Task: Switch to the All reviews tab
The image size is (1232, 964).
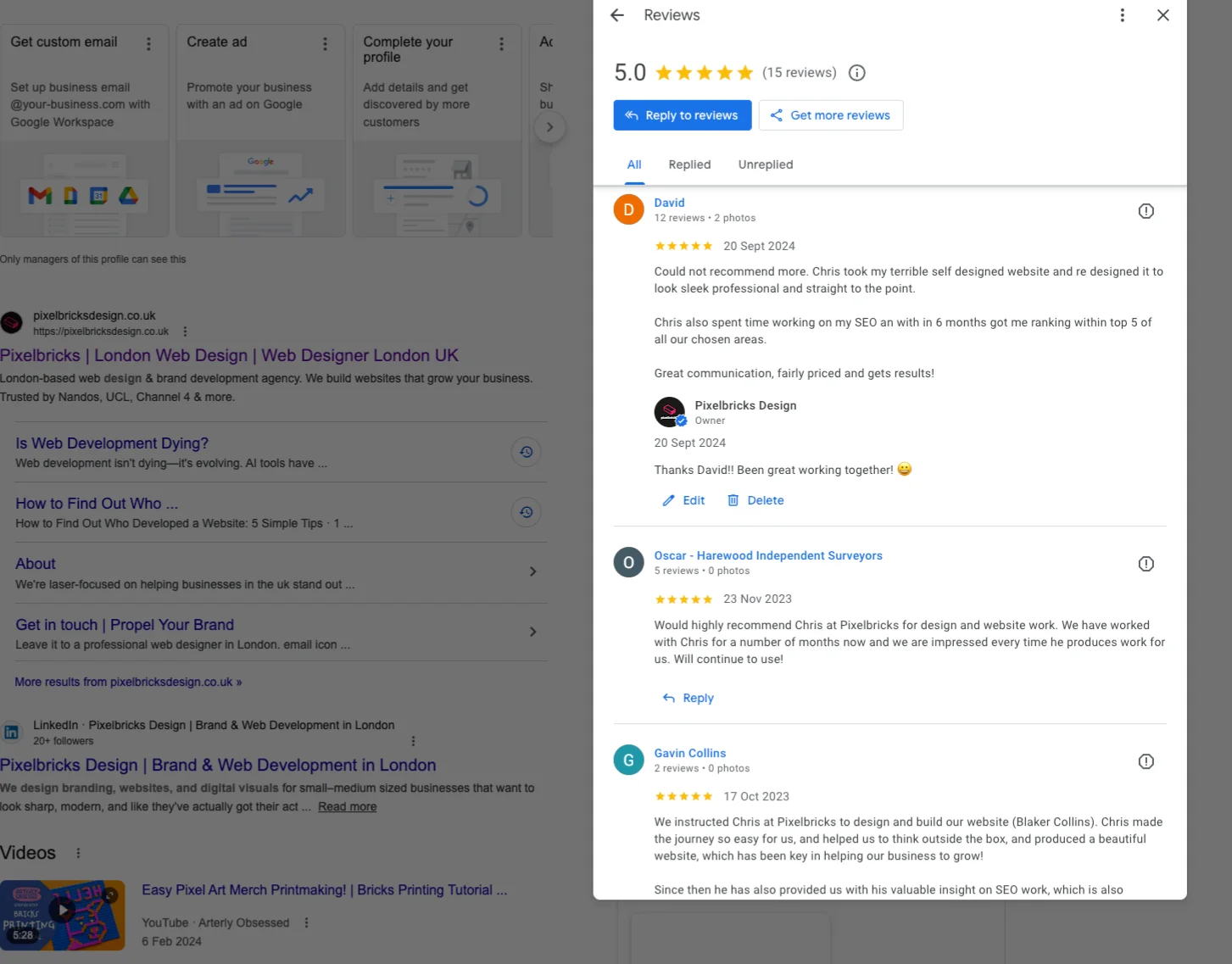Action: 634,164
